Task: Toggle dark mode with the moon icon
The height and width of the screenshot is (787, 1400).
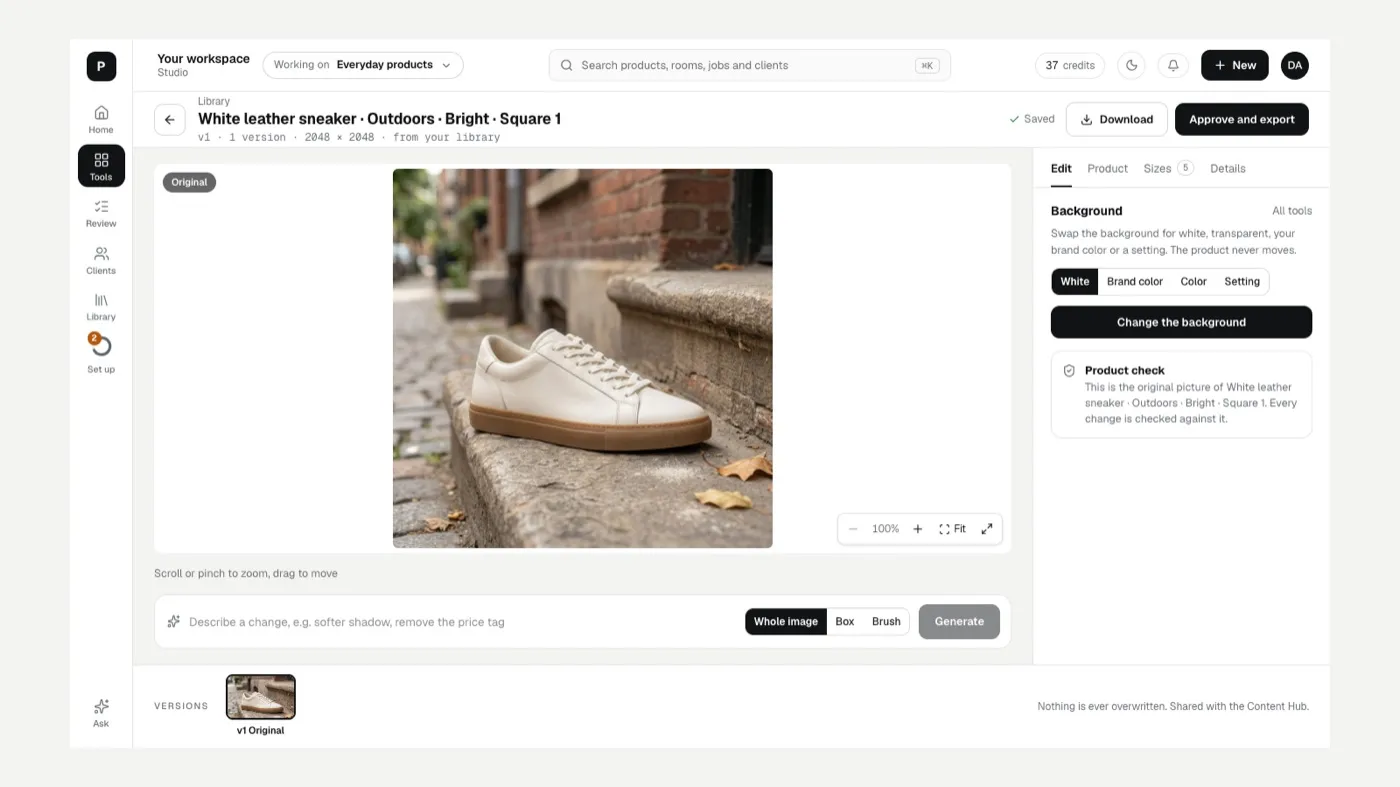Action: pyautogui.click(x=1131, y=65)
